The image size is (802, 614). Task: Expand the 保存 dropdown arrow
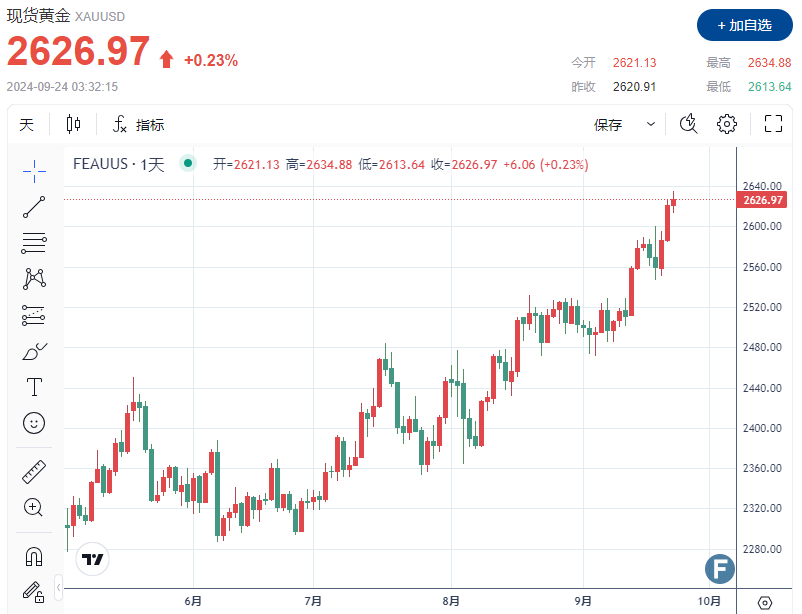pos(651,125)
